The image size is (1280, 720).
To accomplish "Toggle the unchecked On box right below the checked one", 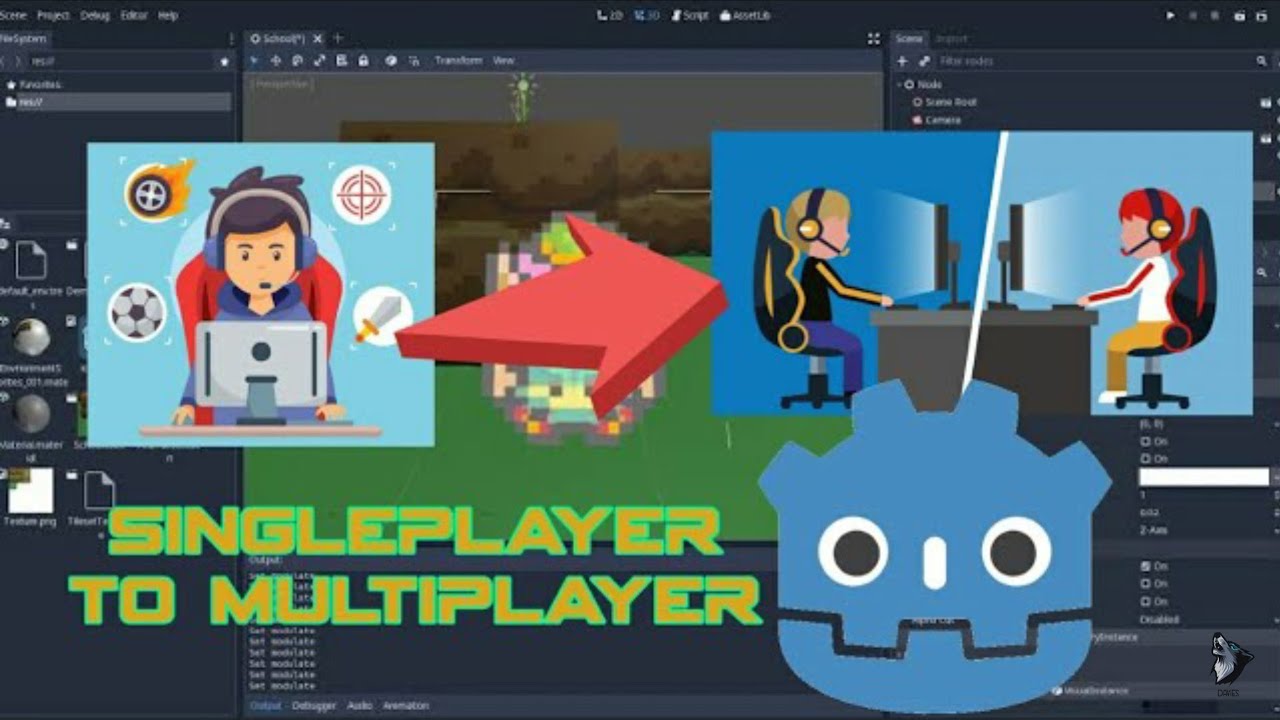I will (x=1146, y=584).
